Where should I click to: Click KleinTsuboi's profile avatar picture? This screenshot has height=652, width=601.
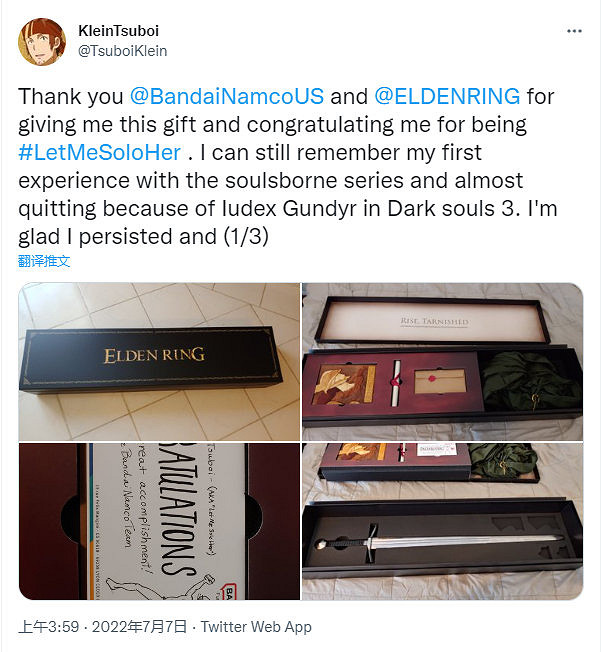tap(42, 42)
